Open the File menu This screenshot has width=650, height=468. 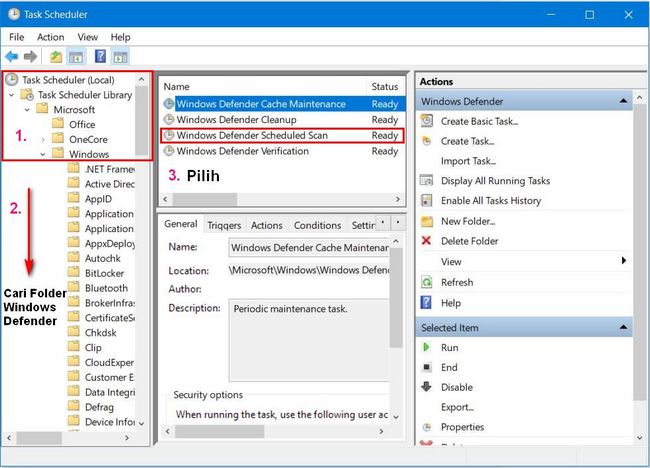click(x=17, y=37)
